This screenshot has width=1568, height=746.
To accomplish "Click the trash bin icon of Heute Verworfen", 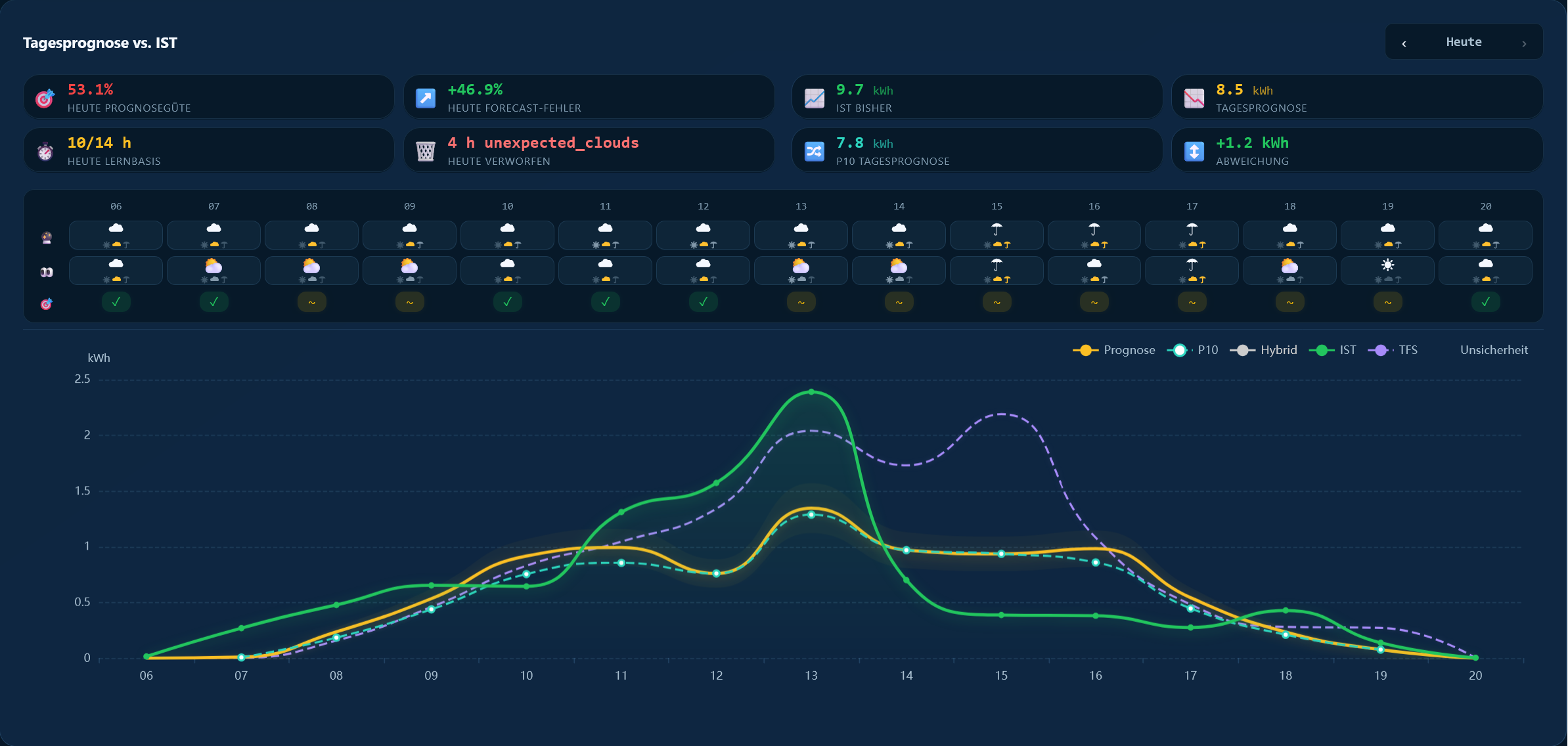I will pyautogui.click(x=426, y=151).
